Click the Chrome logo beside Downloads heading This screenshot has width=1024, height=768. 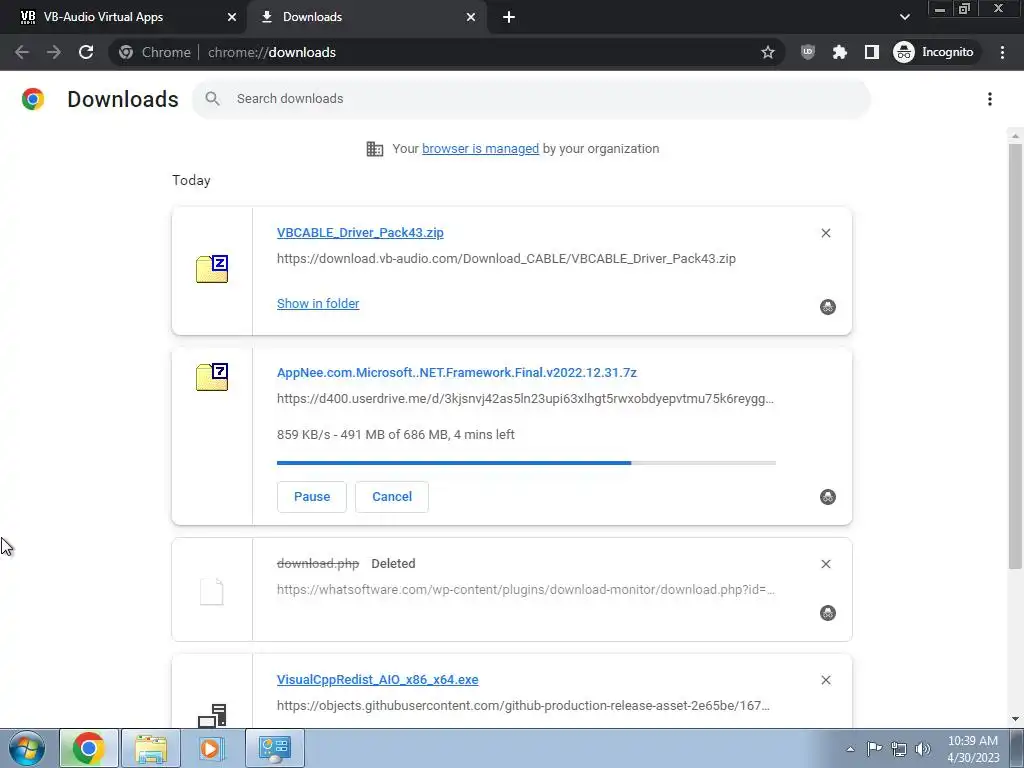(x=33, y=99)
